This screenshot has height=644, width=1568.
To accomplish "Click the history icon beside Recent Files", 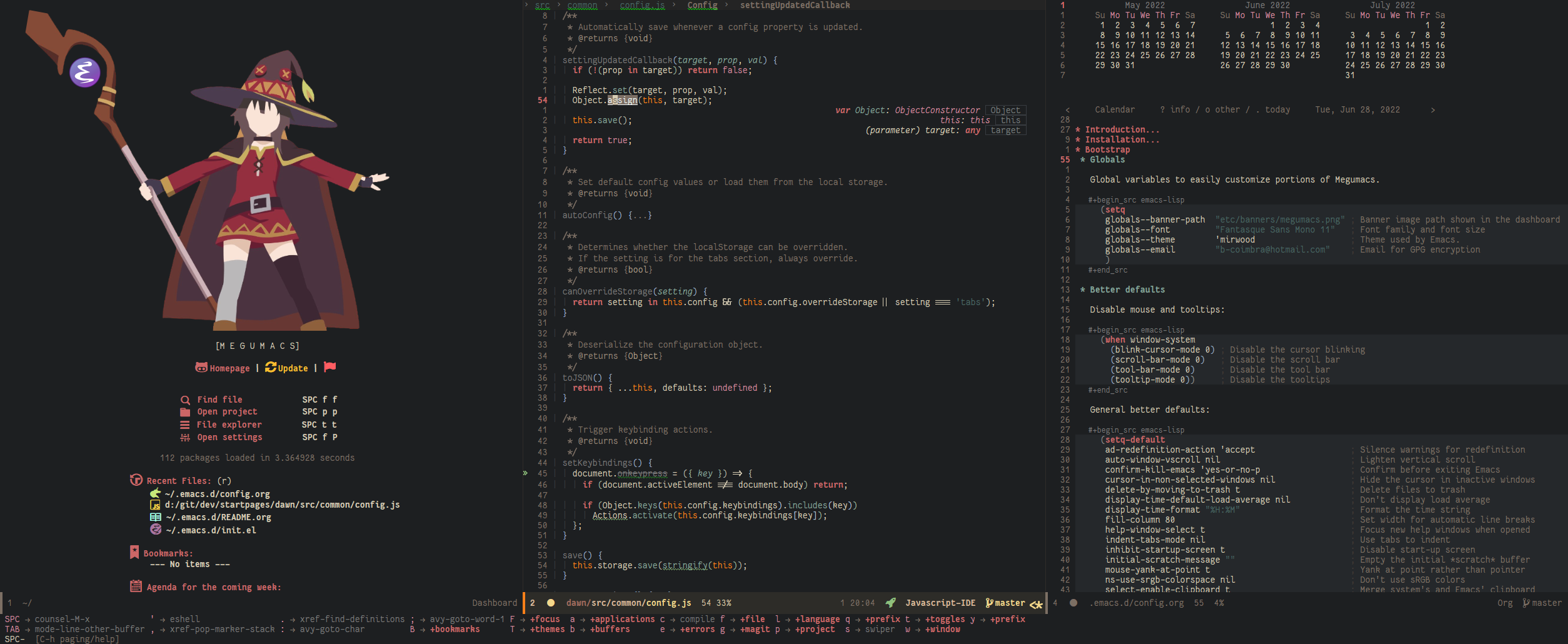I will click(136, 480).
